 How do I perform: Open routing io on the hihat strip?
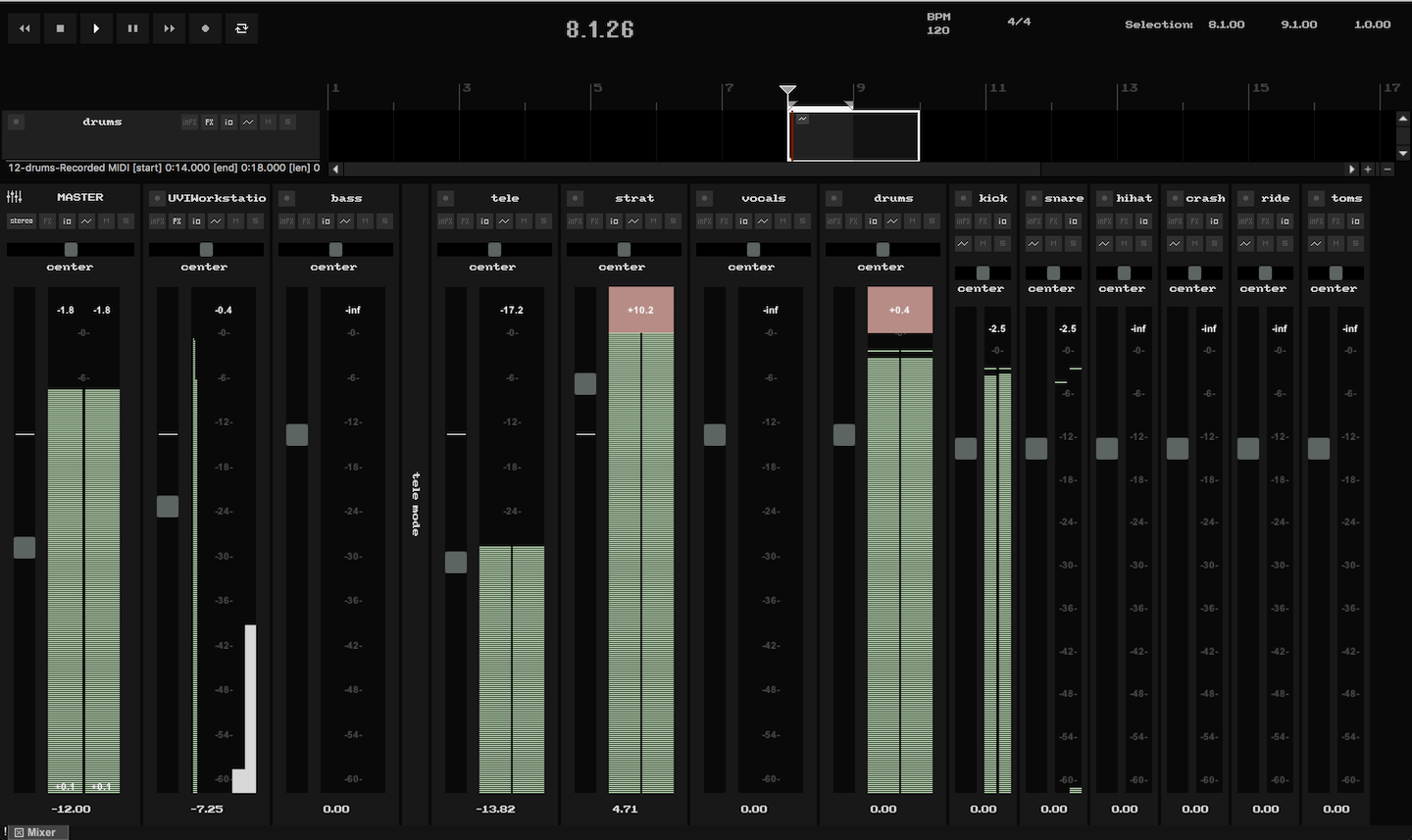tap(1143, 222)
